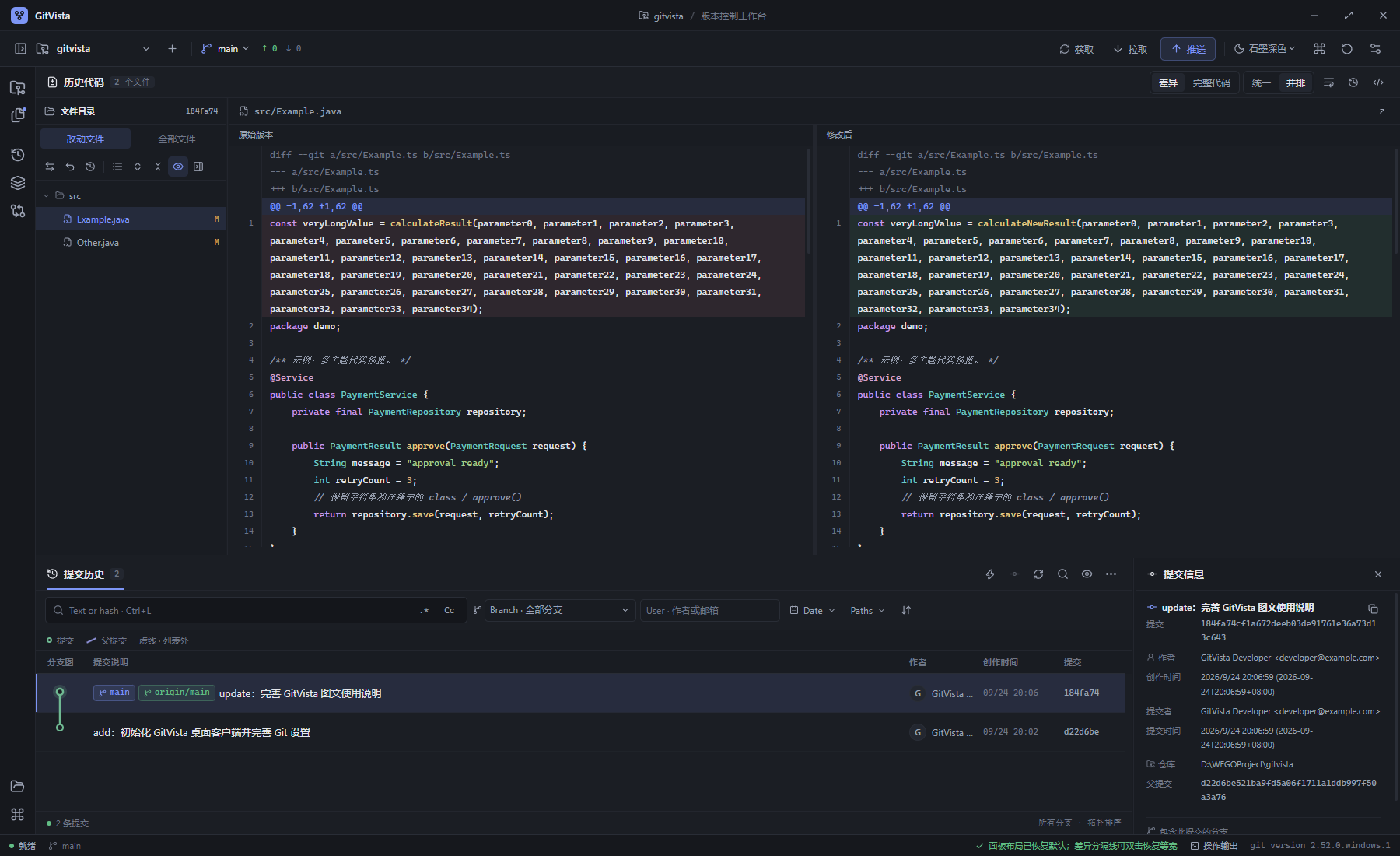Open the more options ellipsis in commit history
1400x856 pixels.
coord(1111,574)
